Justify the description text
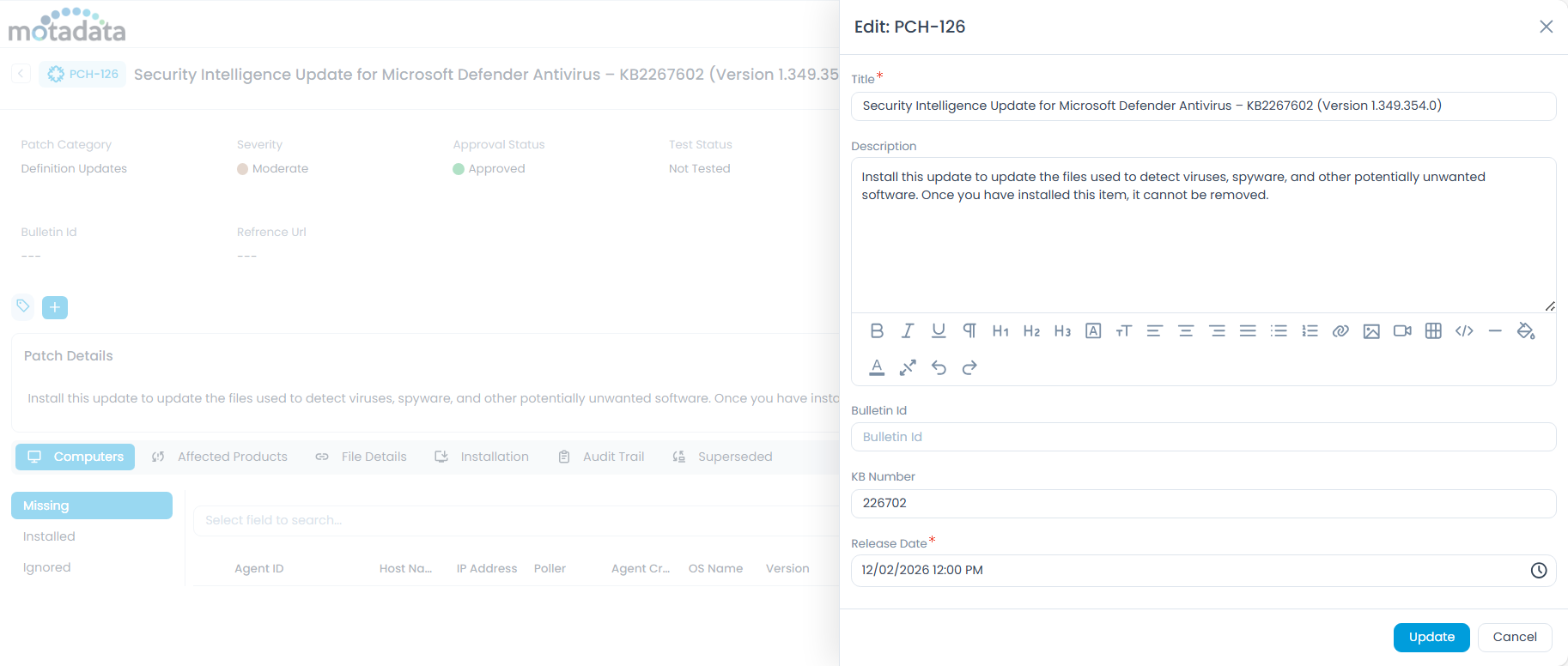 1248,331
